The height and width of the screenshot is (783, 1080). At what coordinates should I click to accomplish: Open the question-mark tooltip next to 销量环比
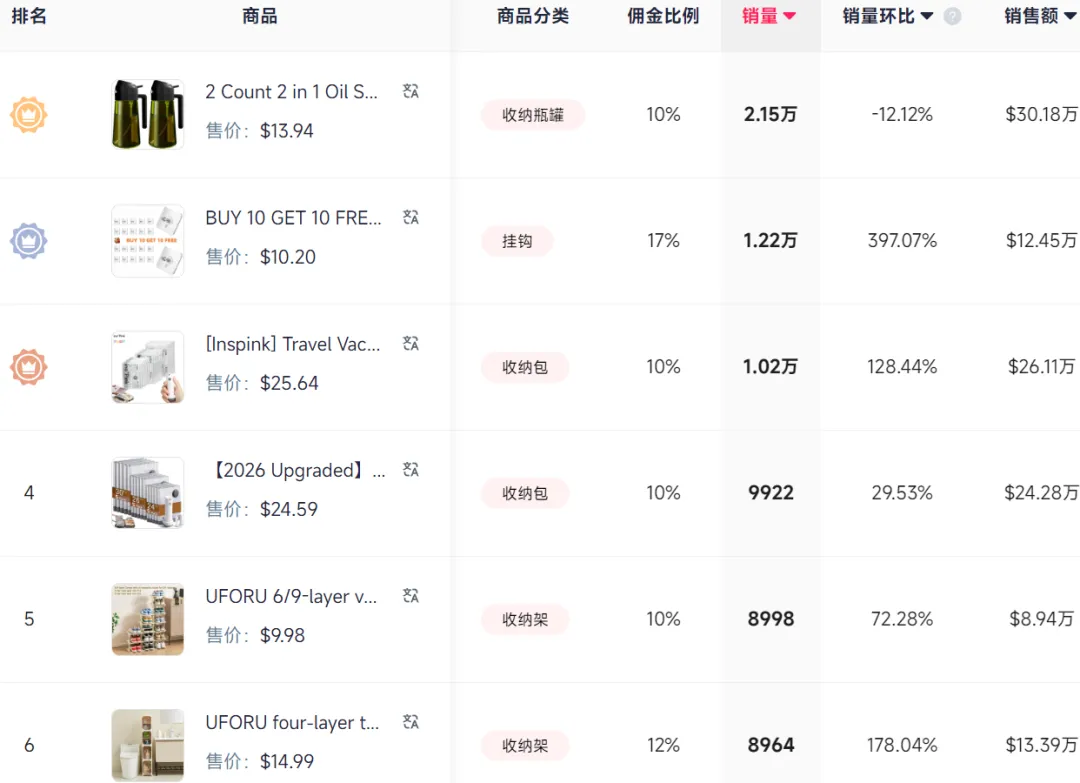(x=950, y=16)
